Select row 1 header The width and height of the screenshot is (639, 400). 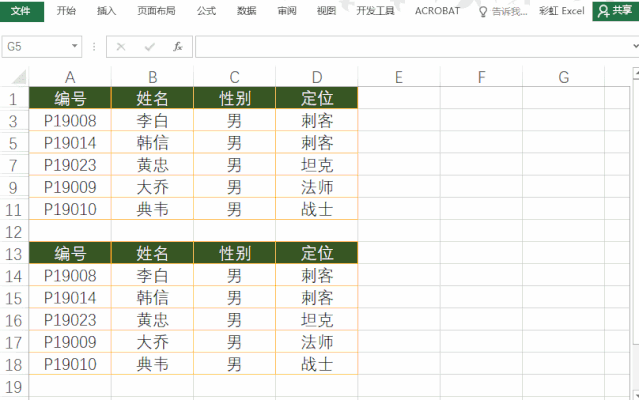pyautogui.click(x=13, y=98)
